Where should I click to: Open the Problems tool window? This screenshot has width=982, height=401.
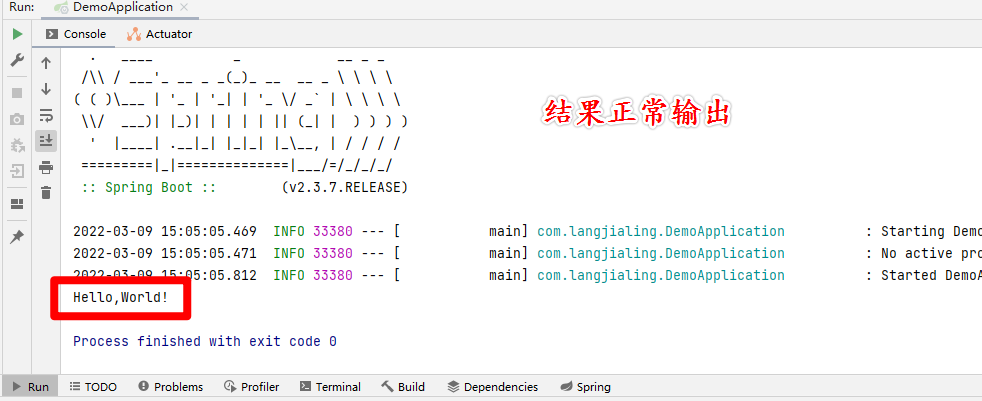pos(170,387)
